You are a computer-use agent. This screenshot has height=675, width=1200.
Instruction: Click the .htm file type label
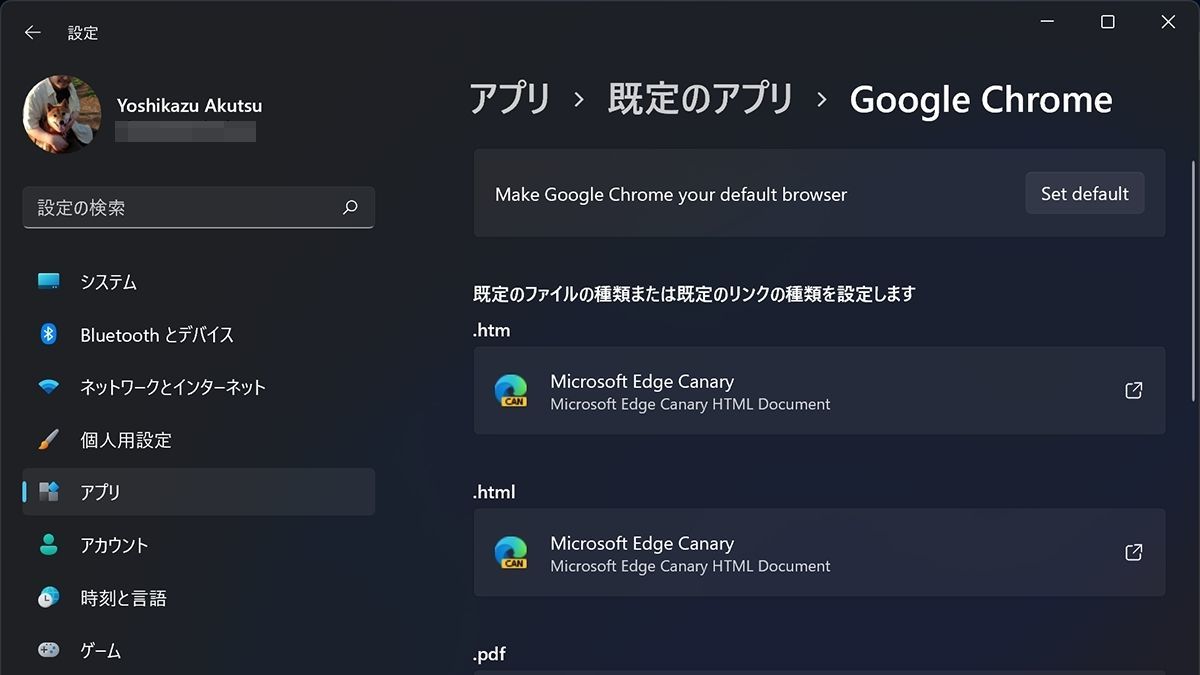pyautogui.click(x=492, y=330)
